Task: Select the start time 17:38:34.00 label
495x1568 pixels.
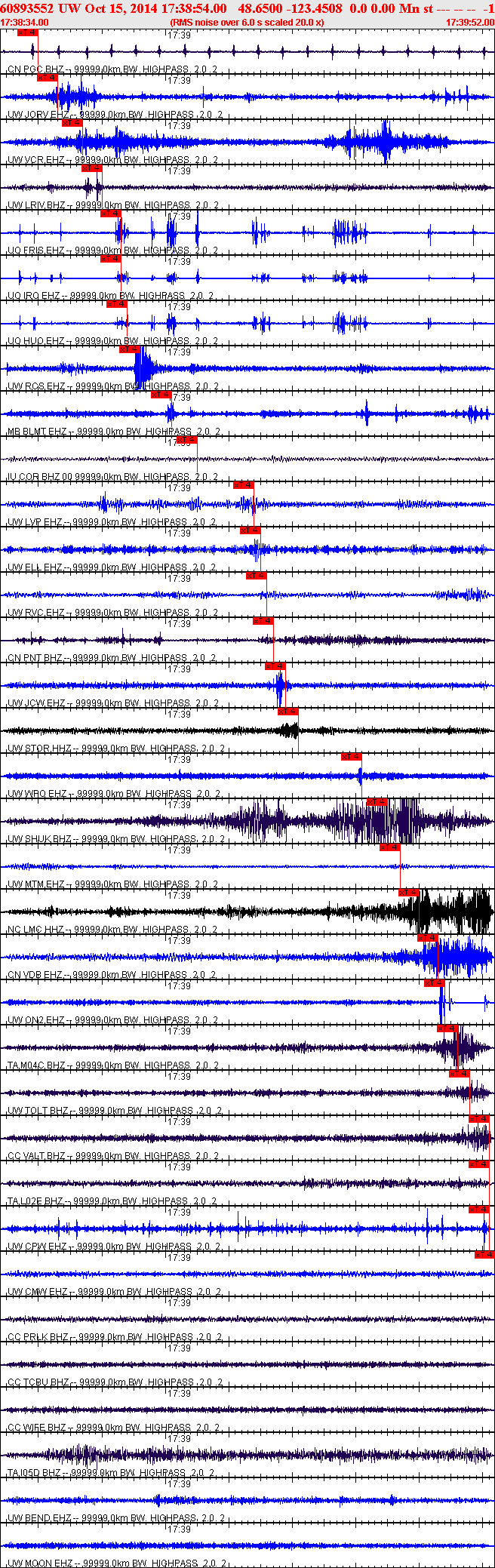Action: coord(25,23)
